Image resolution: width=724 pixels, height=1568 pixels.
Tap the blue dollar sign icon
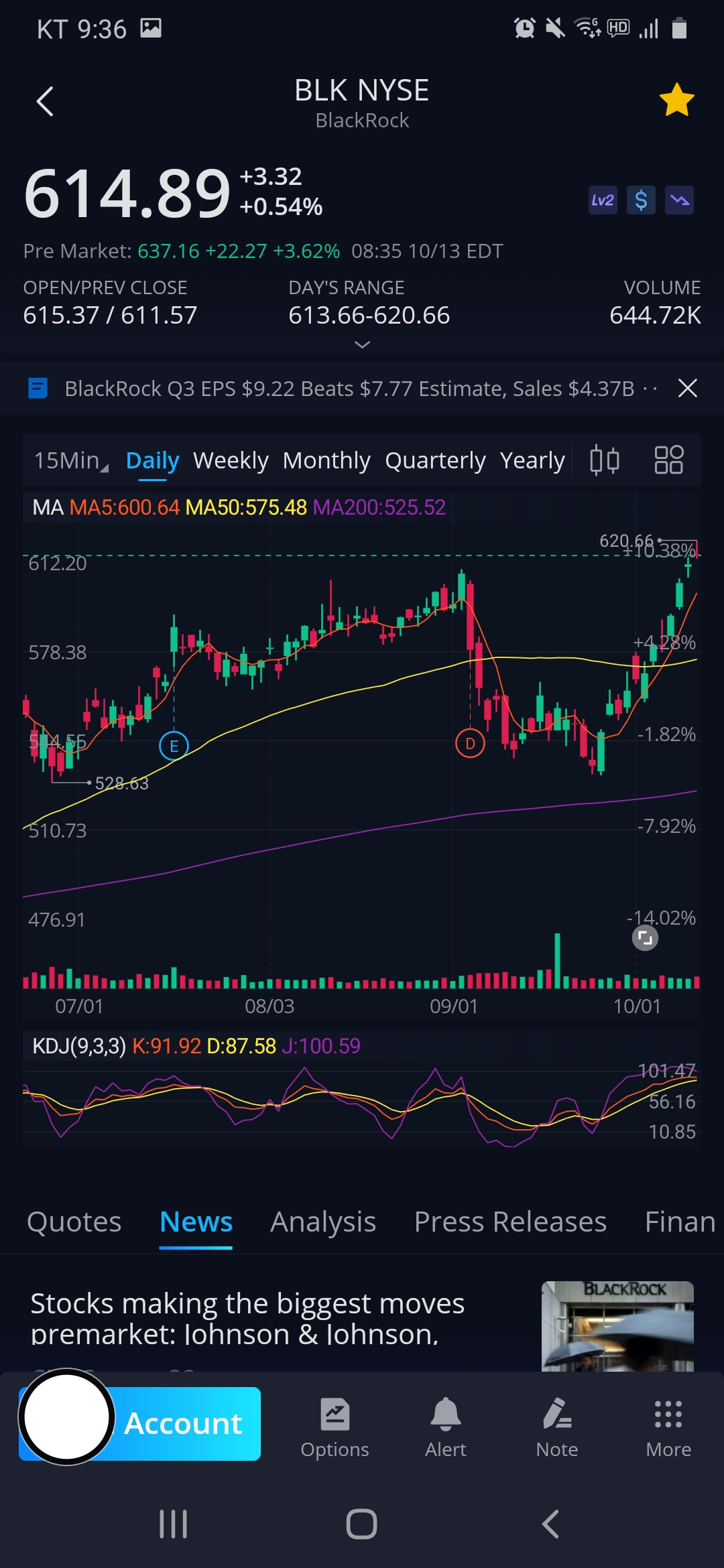[x=641, y=200]
